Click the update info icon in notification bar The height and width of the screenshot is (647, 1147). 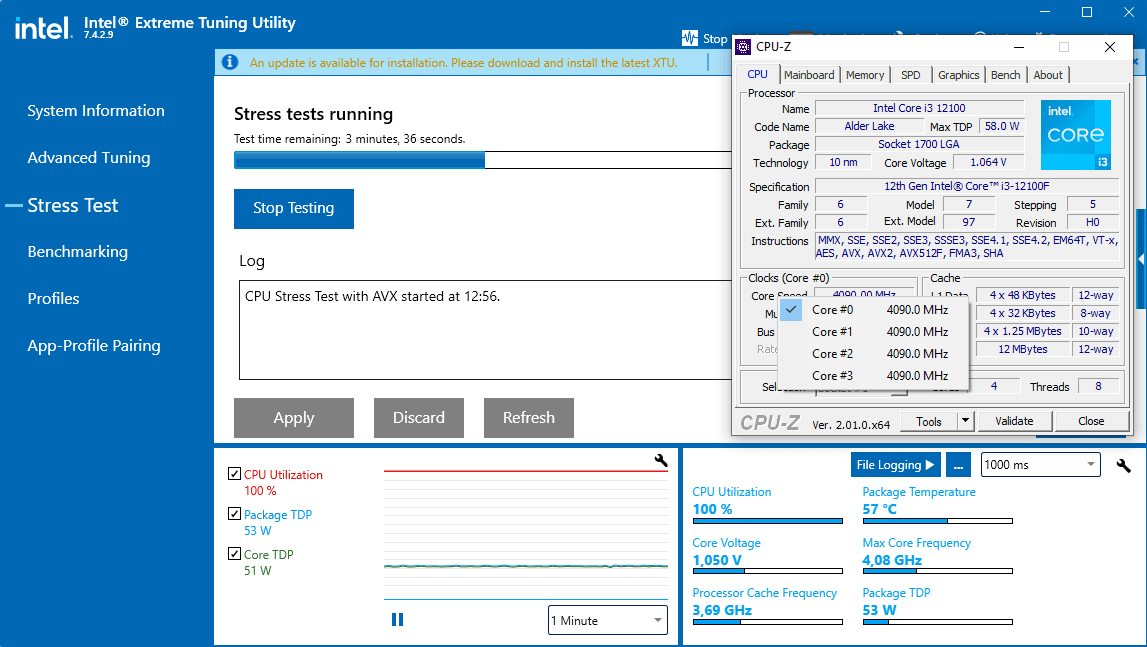tap(230, 62)
